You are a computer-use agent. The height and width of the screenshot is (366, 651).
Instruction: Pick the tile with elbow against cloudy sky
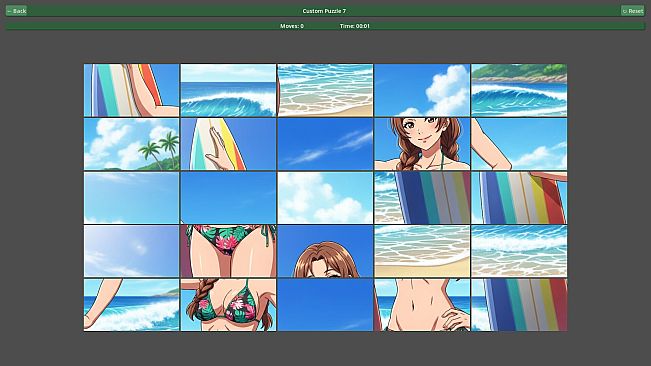coord(519,144)
